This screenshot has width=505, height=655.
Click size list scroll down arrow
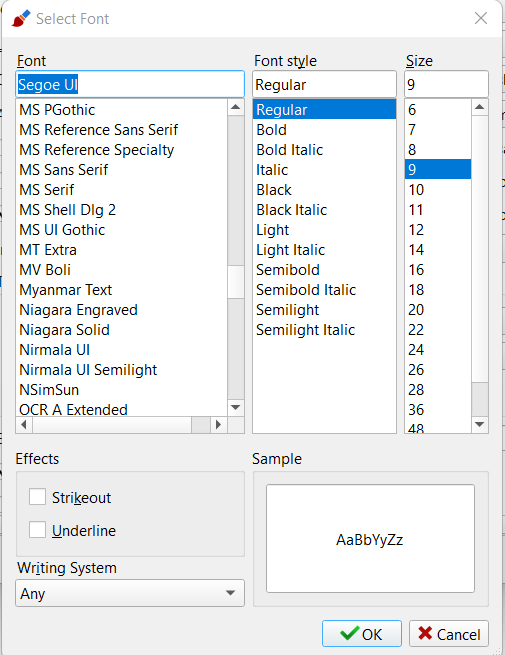tap(480, 425)
